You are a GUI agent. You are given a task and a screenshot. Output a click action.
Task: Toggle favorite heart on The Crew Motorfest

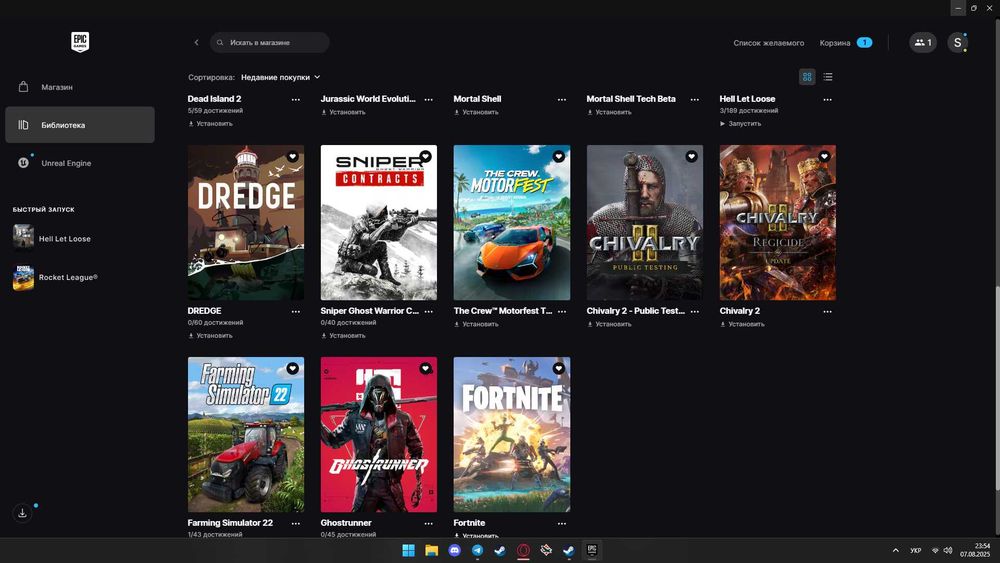[x=559, y=156]
